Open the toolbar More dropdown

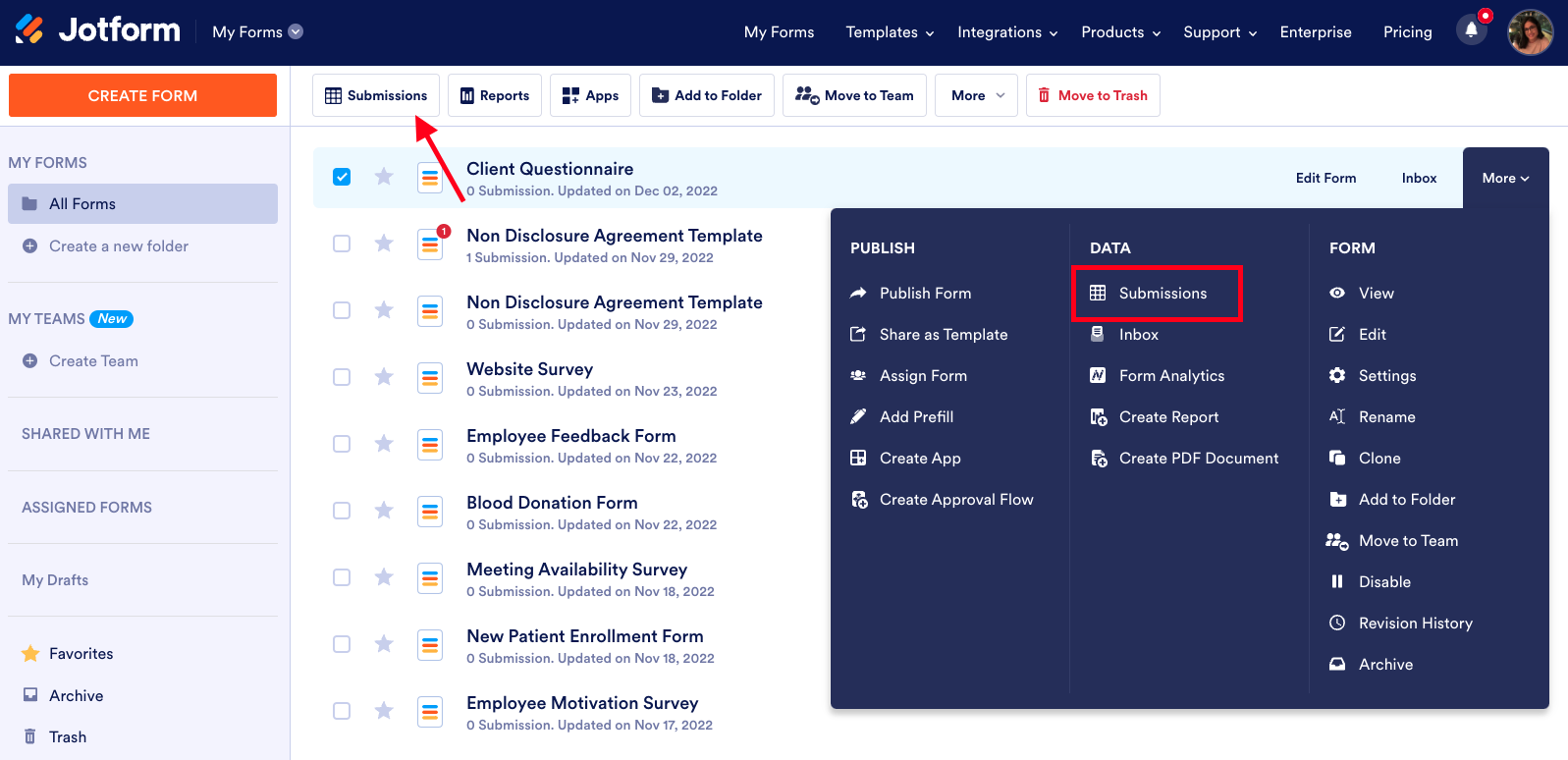[976, 95]
